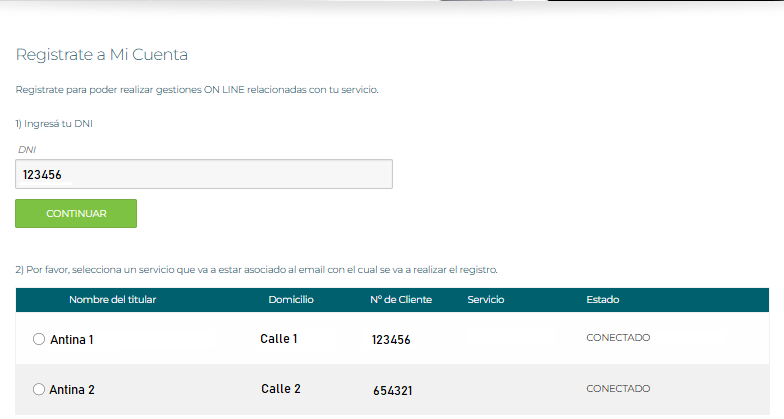Click the 'Calle 2' address cell

coord(281,389)
